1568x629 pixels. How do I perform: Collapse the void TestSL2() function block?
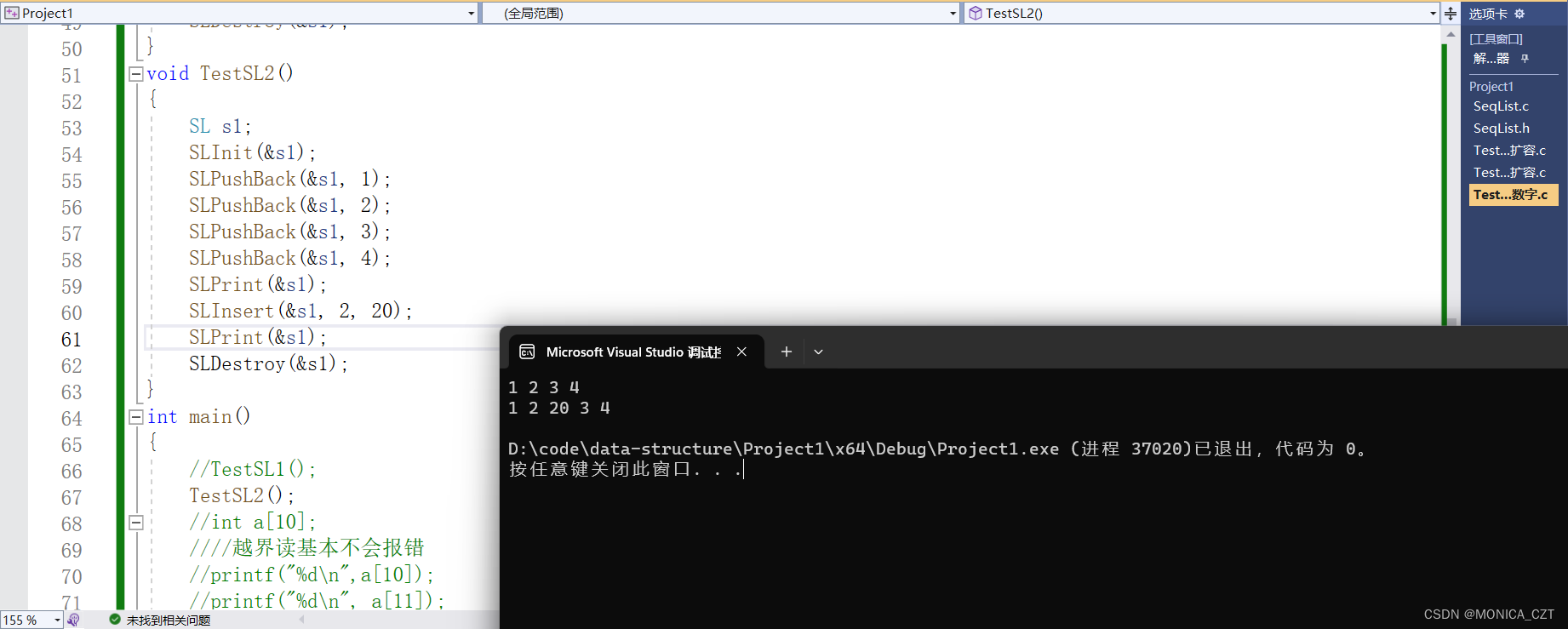pyautogui.click(x=136, y=74)
